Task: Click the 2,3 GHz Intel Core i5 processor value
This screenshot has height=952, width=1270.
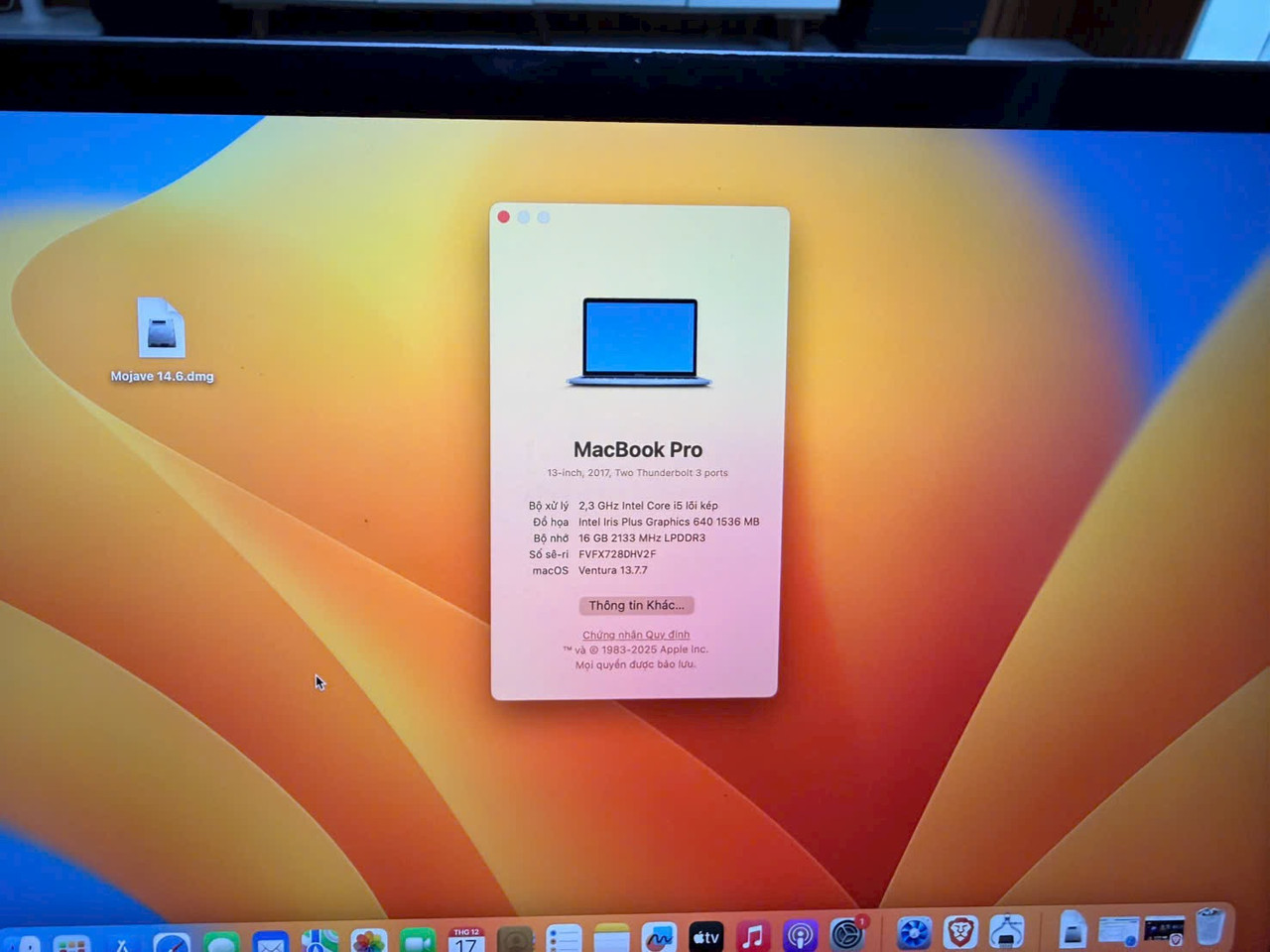Action: point(648,506)
